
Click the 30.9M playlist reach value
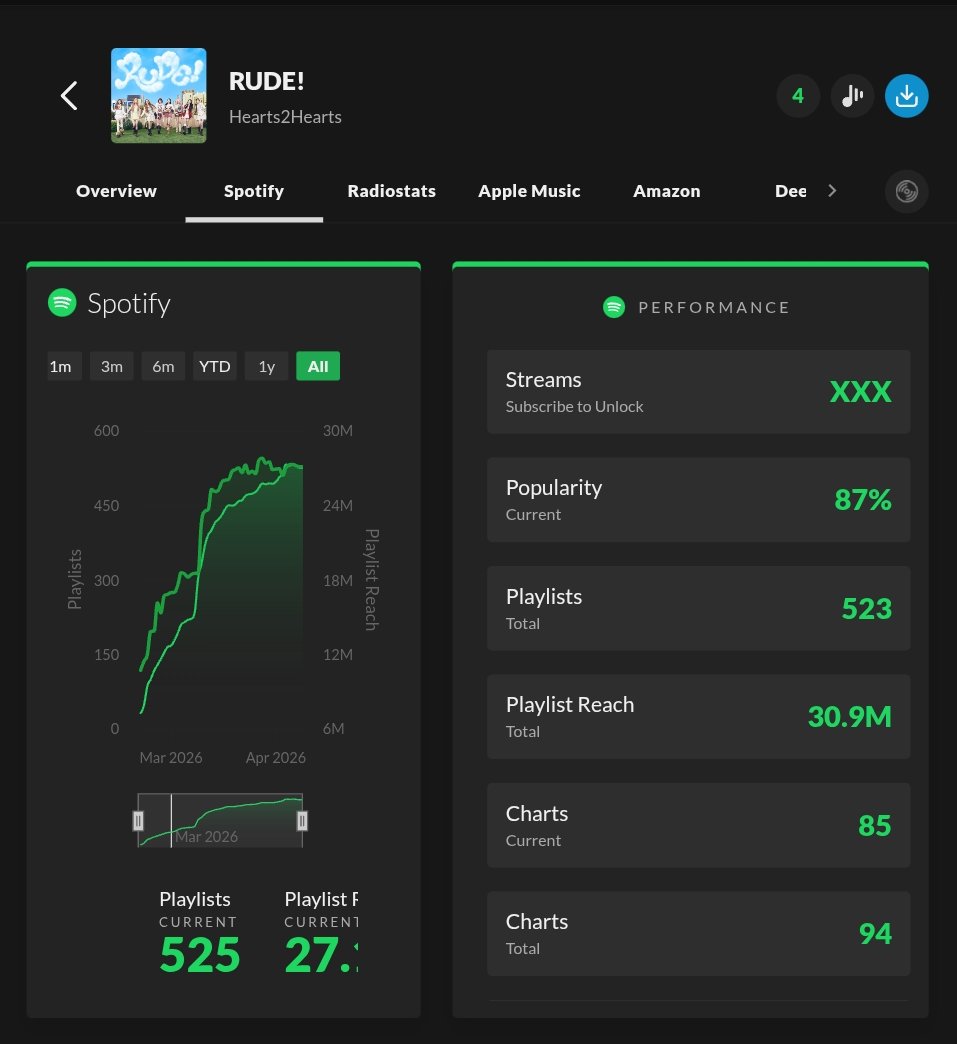point(850,716)
